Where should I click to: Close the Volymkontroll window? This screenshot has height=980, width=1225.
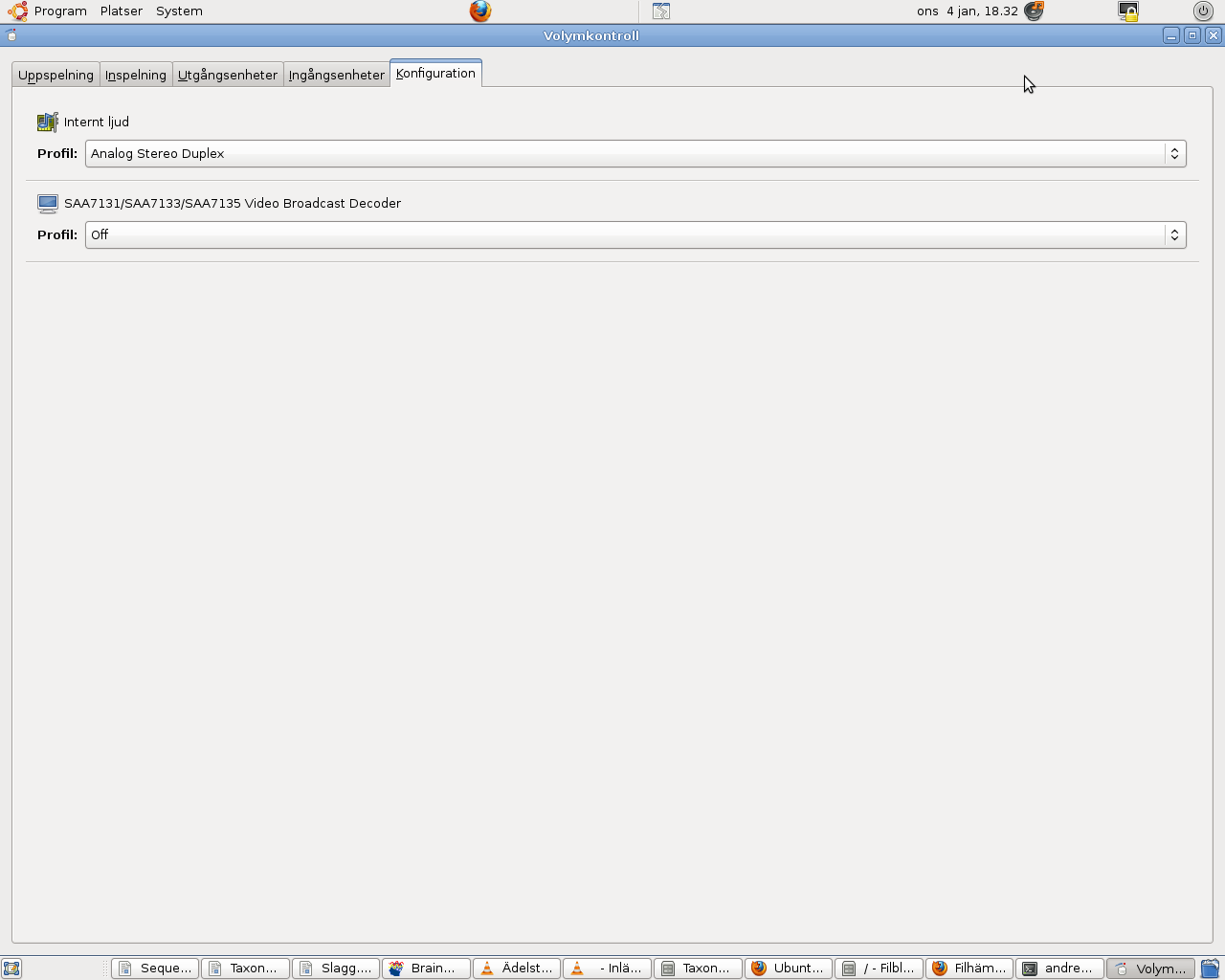point(1214,35)
